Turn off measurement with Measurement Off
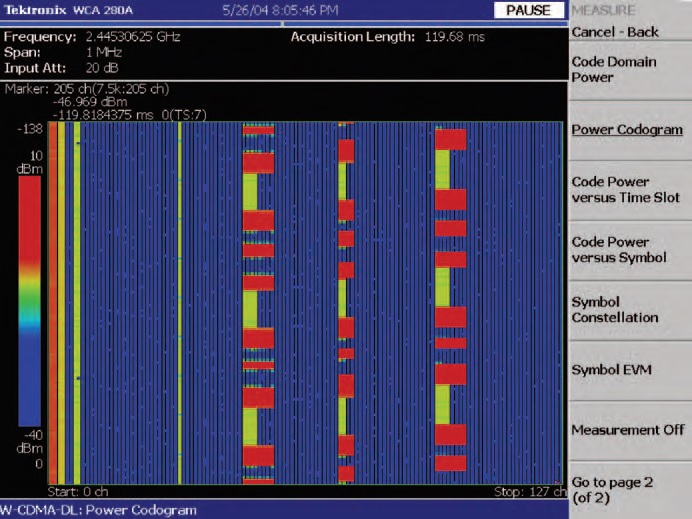This screenshot has height=519, width=692. click(x=628, y=429)
